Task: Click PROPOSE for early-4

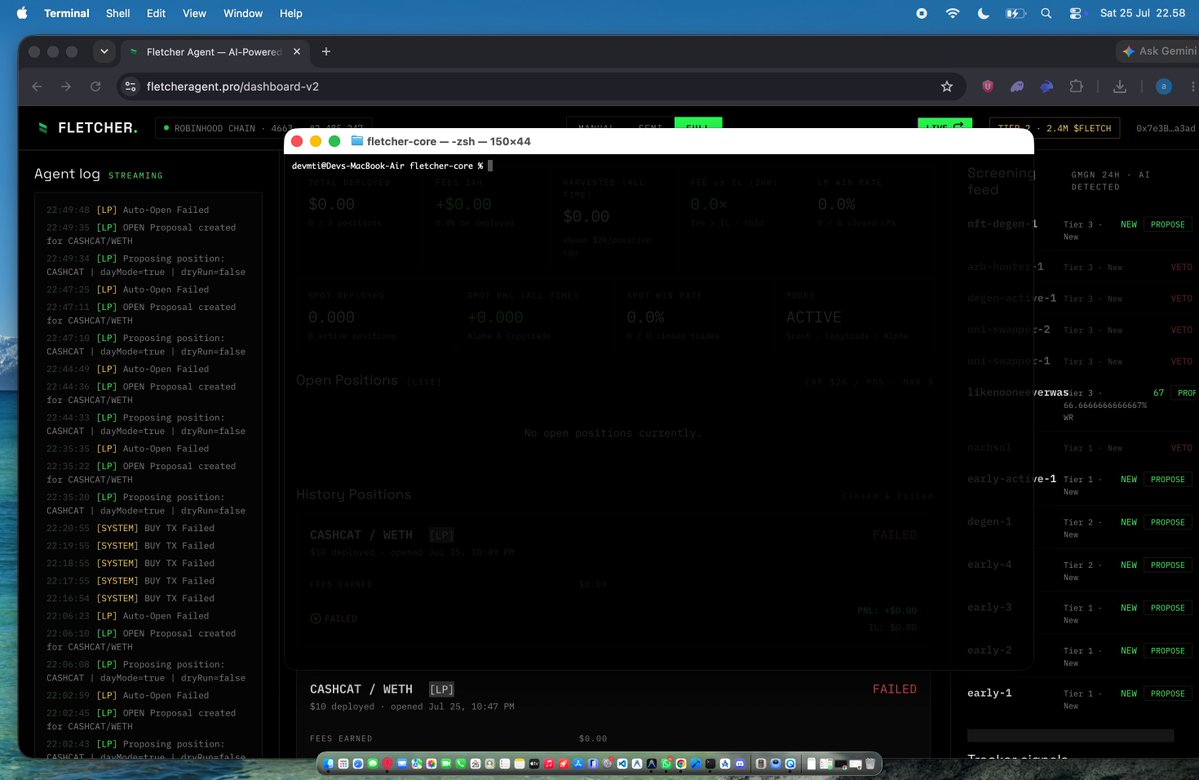Action: pyautogui.click(x=1168, y=565)
